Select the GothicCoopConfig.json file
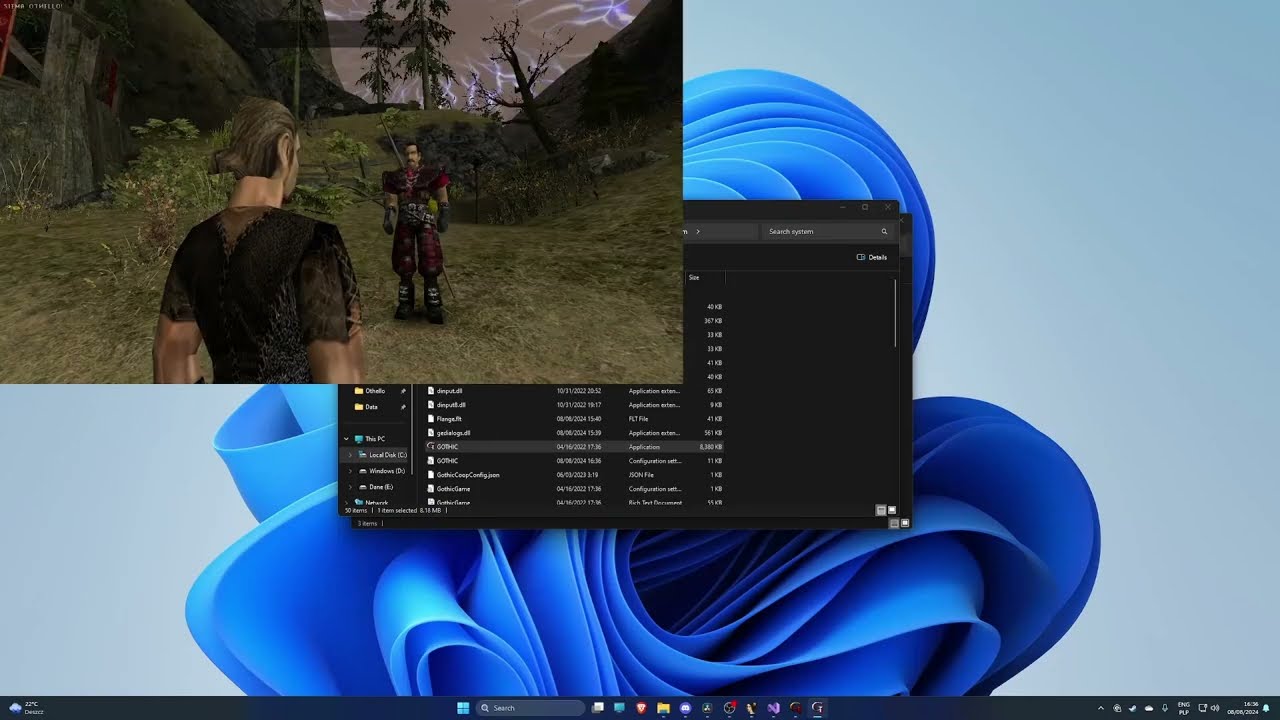The height and width of the screenshot is (720, 1280). pyautogui.click(x=574, y=475)
